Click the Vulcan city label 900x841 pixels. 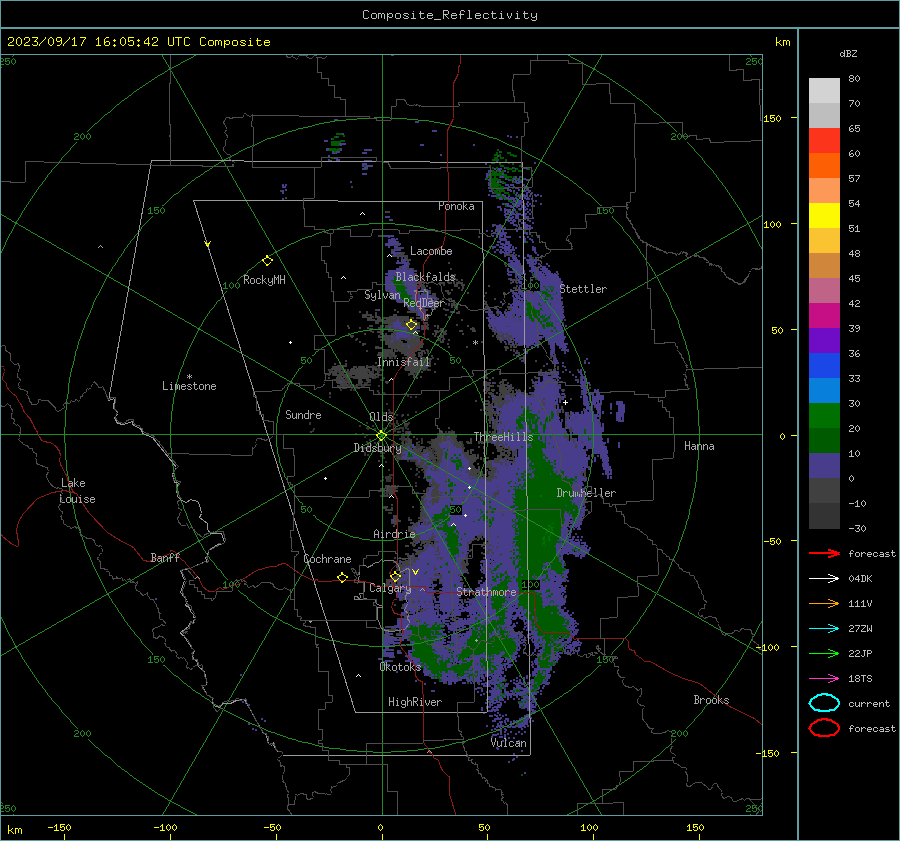click(x=509, y=743)
